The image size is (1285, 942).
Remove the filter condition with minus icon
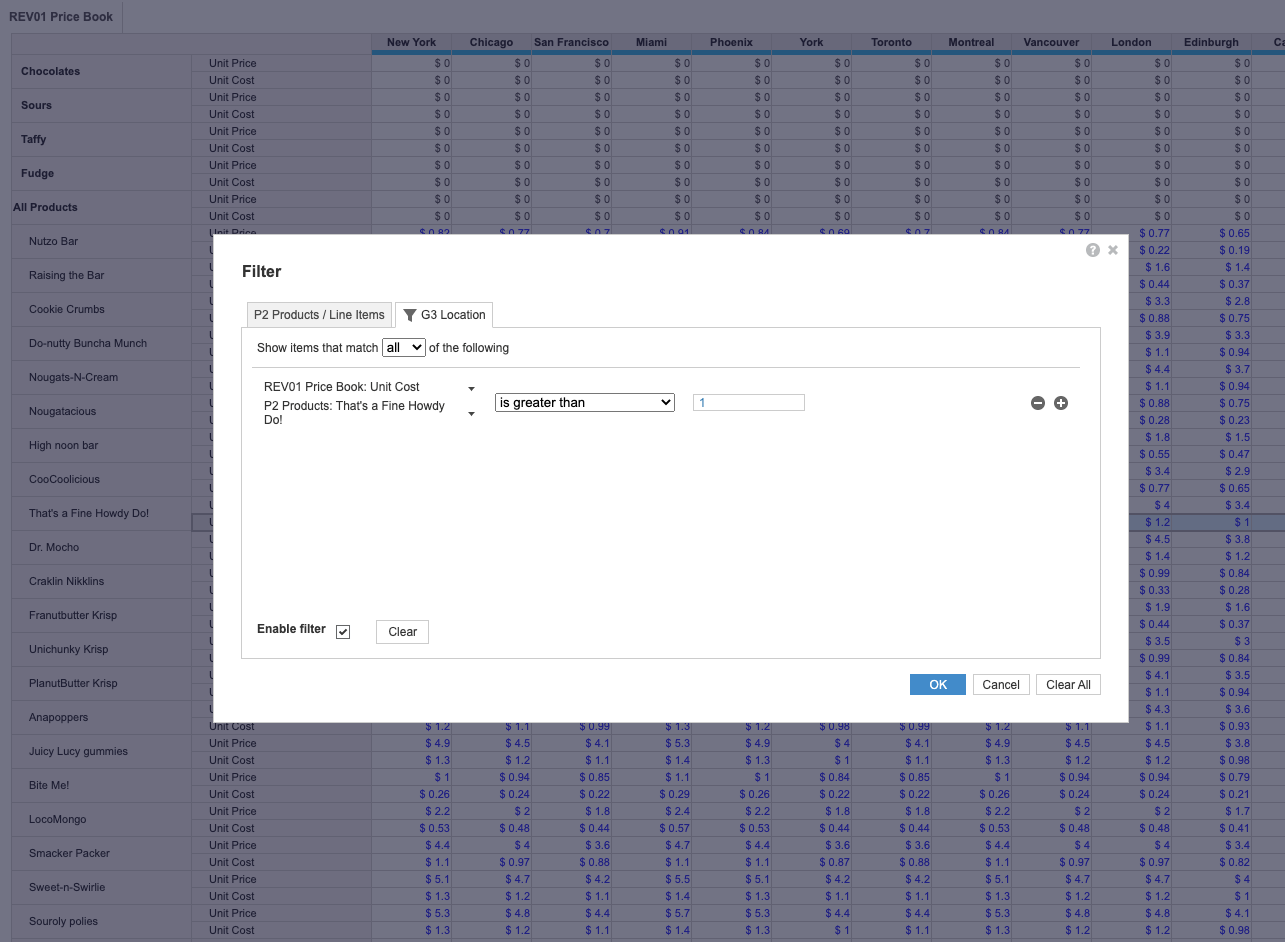click(x=1038, y=403)
